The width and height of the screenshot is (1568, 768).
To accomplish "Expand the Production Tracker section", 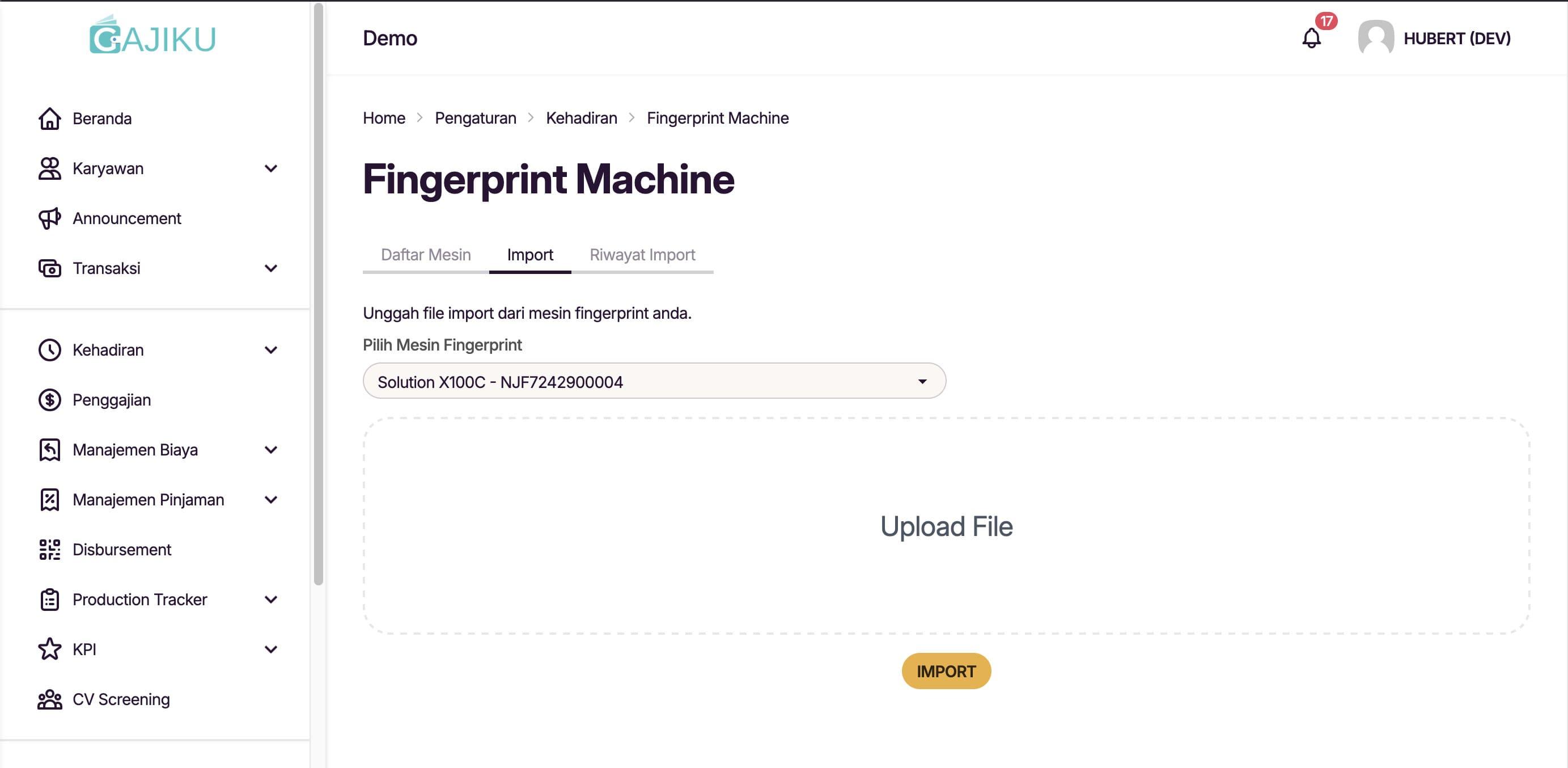I will pyautogui.click(x=272, y=600).
